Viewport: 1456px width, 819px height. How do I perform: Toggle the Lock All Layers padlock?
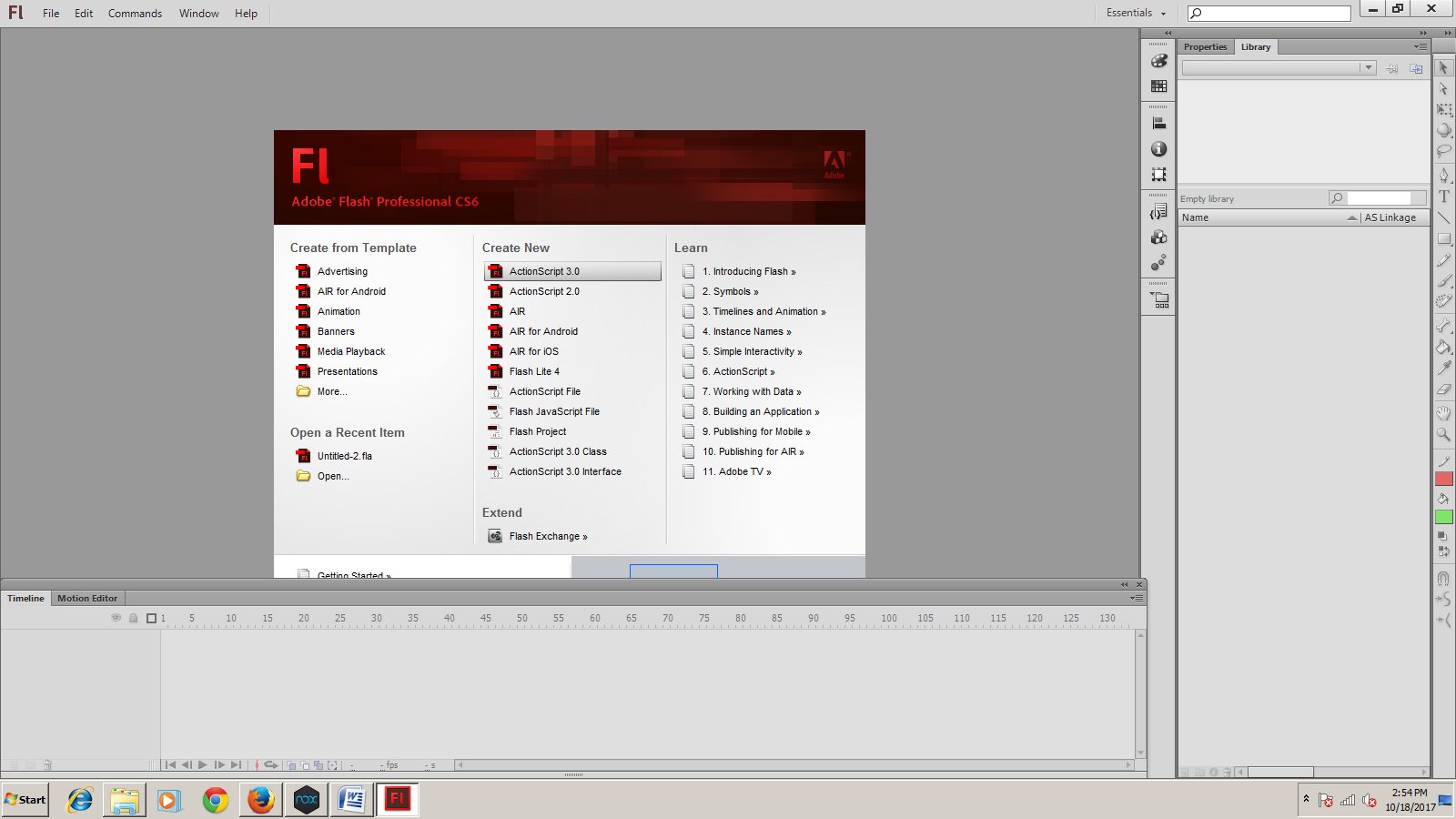click(134, 618)
